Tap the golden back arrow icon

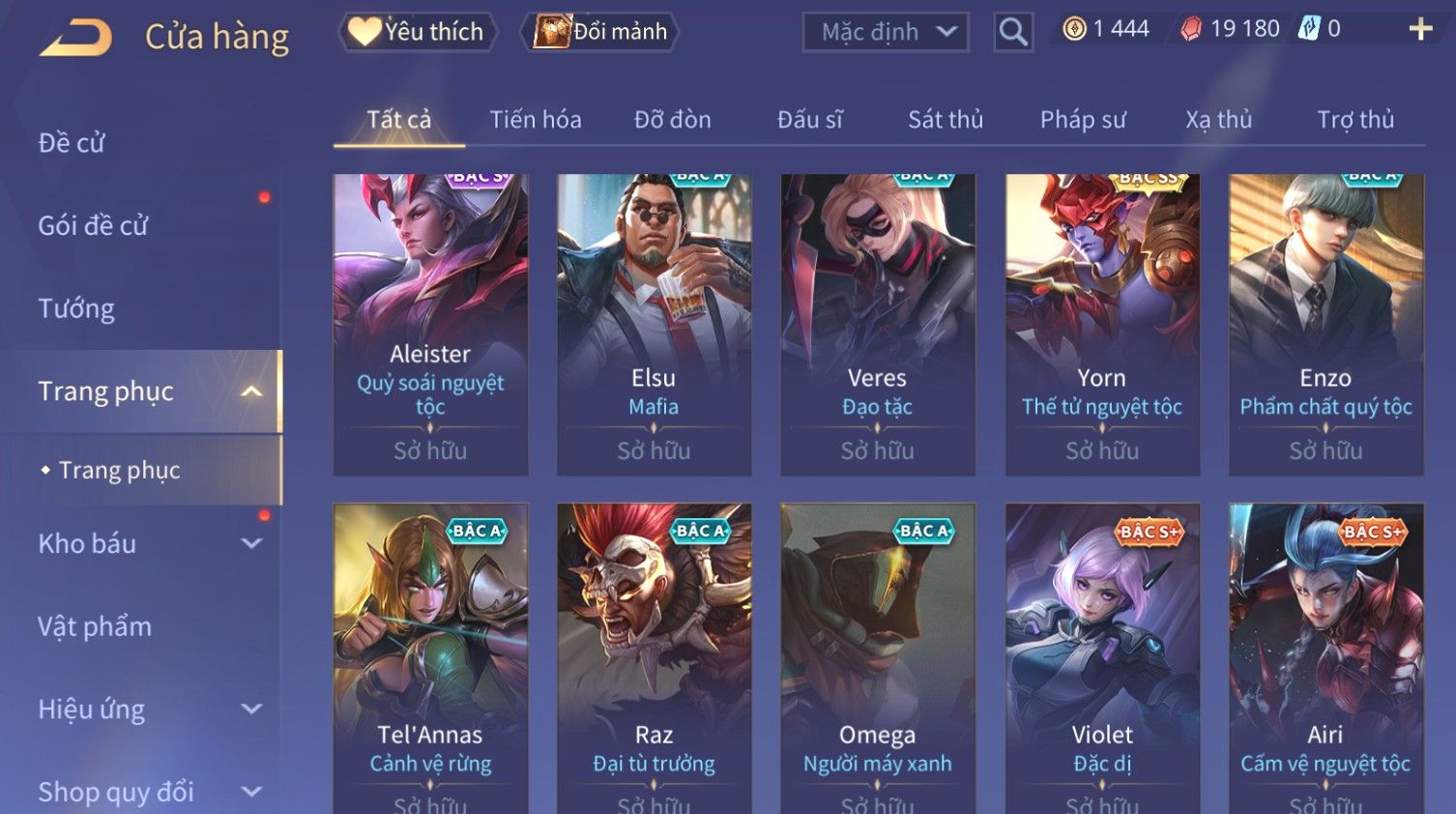pos(75,37)
